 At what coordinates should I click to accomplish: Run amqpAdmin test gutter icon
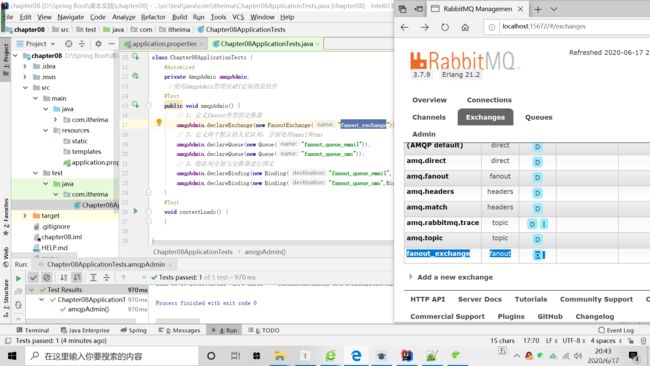[x=136, y=104]
